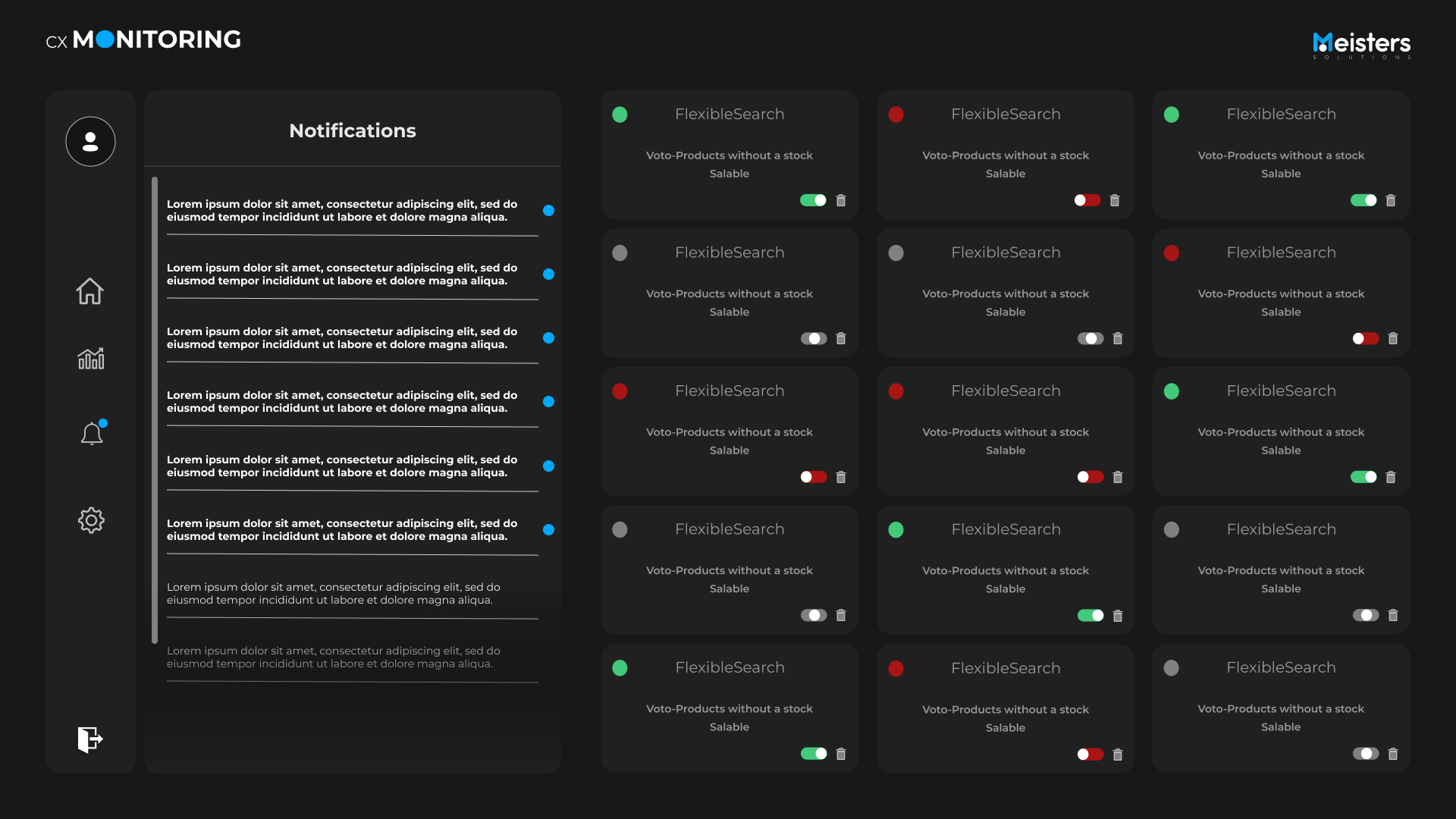This screenshot has height=819, width=1456.
Task: Switch the red toggle on top-middle card
Action: click(1087, 200)
